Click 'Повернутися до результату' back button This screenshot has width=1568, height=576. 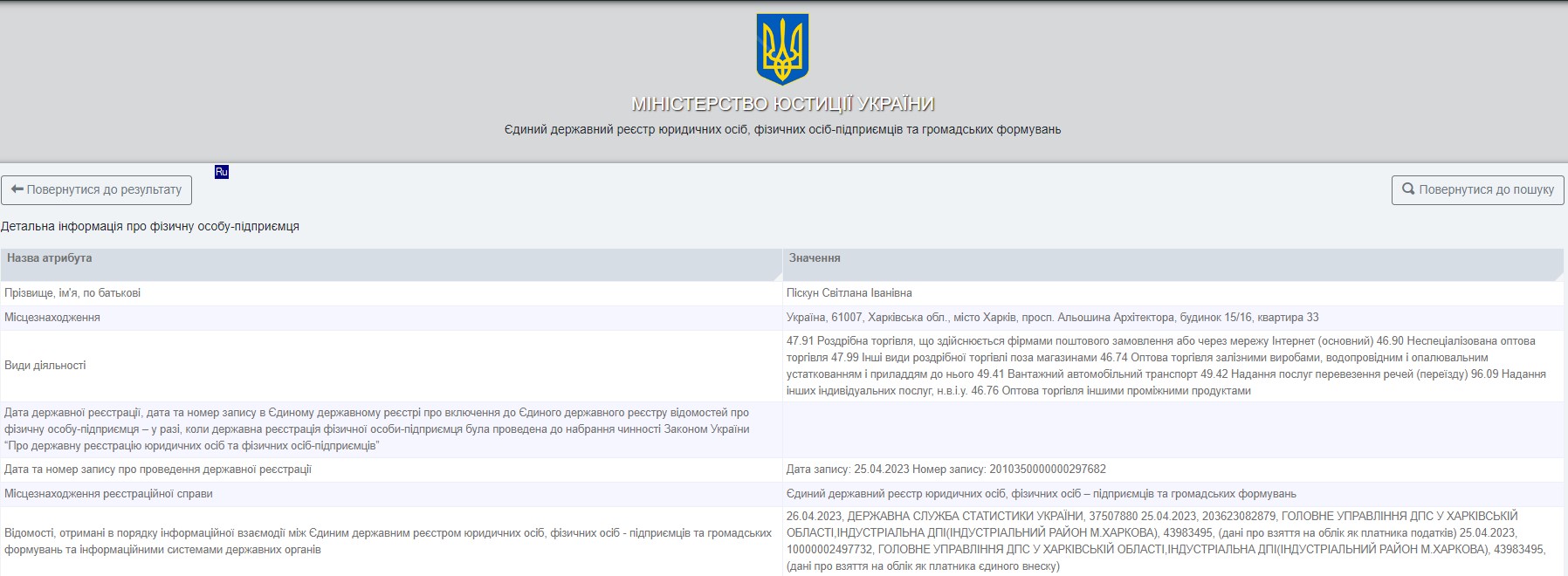click(96, 189)
